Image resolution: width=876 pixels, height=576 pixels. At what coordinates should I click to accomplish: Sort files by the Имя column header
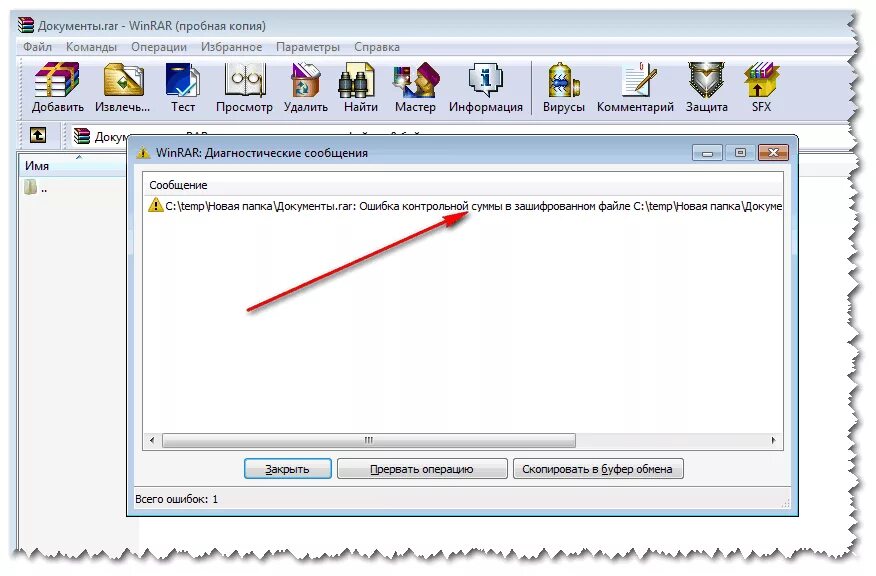point(72,165)
